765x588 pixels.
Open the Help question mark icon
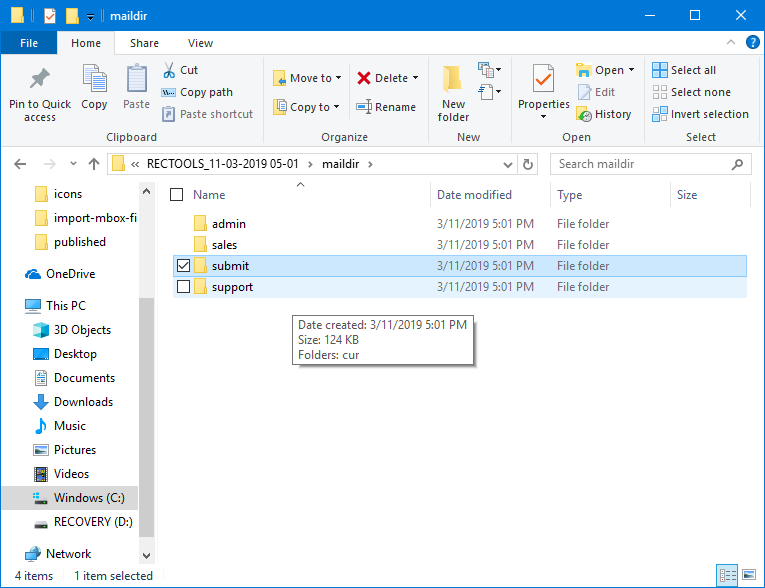(752, 42)
